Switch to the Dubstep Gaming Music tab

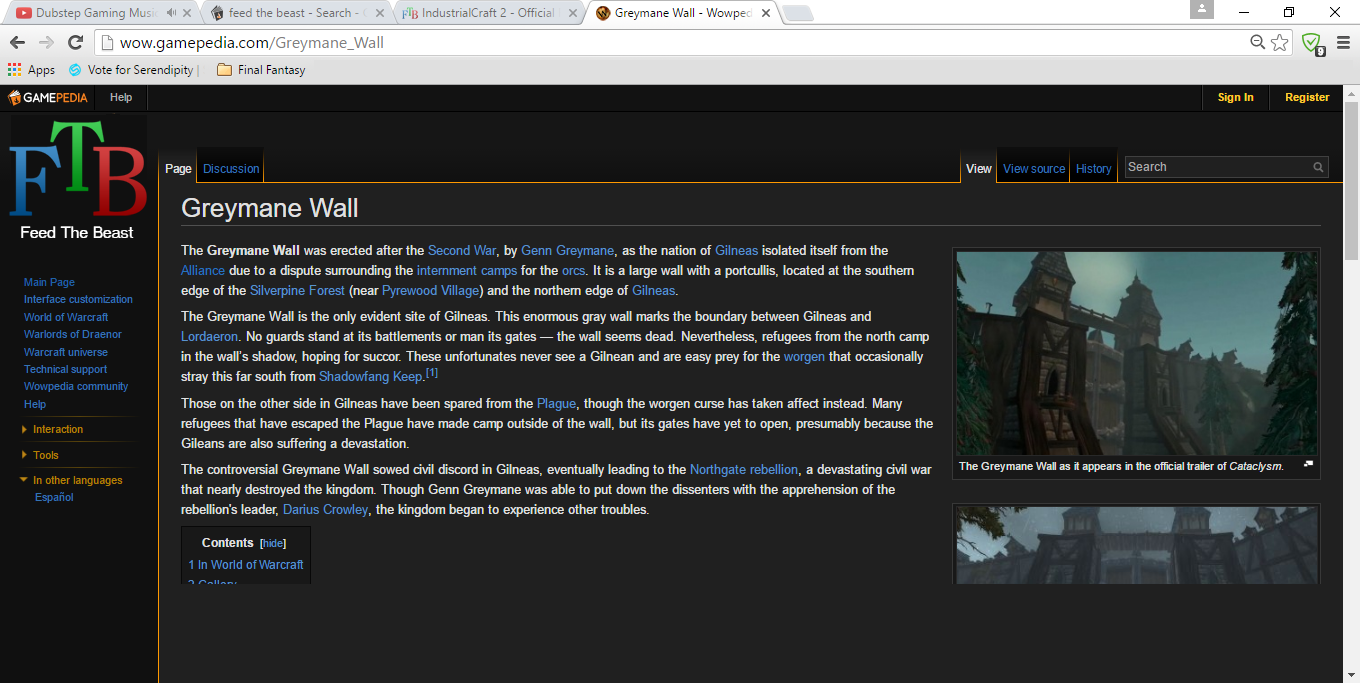pyautogui.click(x=95, y=13)
